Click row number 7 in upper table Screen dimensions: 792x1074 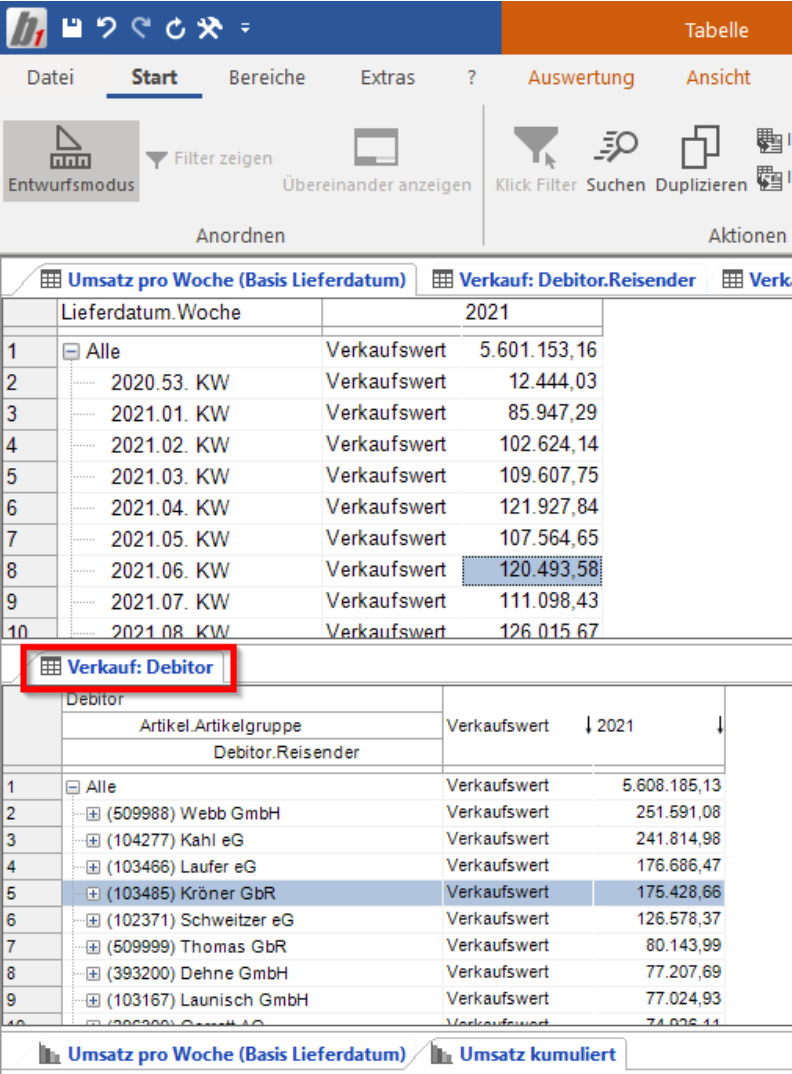30,539
